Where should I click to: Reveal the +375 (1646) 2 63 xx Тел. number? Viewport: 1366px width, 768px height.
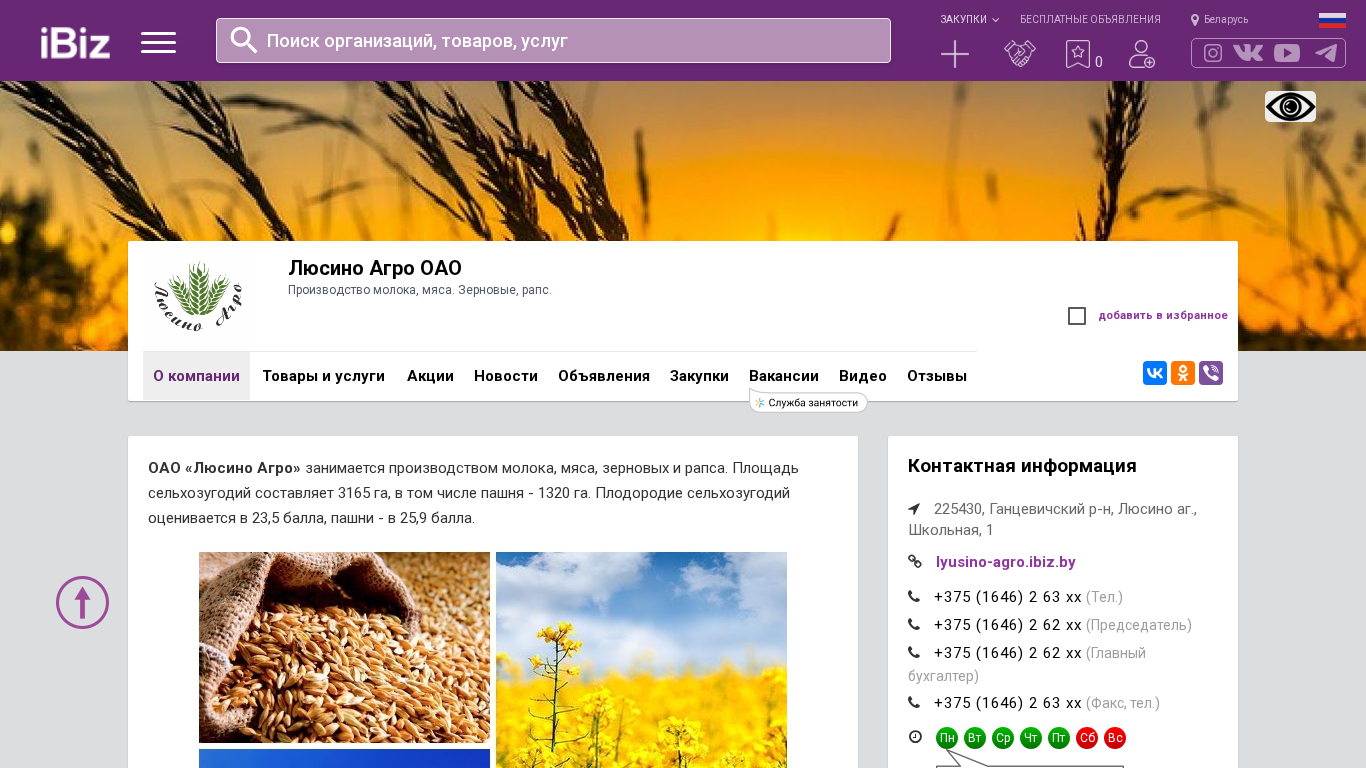[1008, 597]
